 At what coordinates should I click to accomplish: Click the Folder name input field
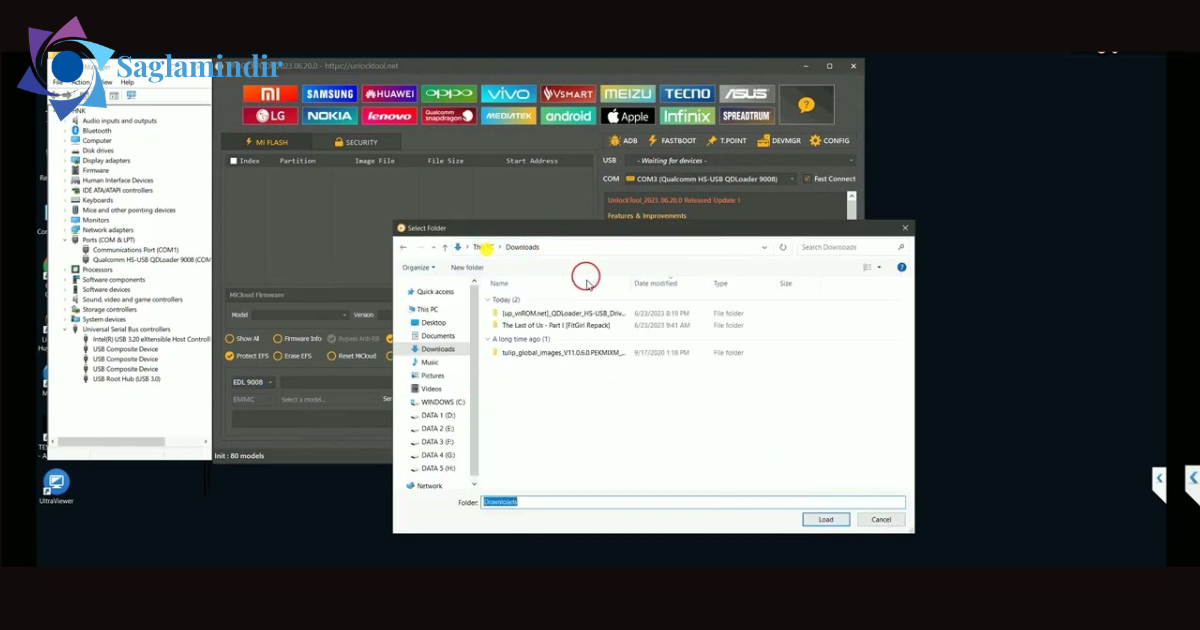click(694, 502)
